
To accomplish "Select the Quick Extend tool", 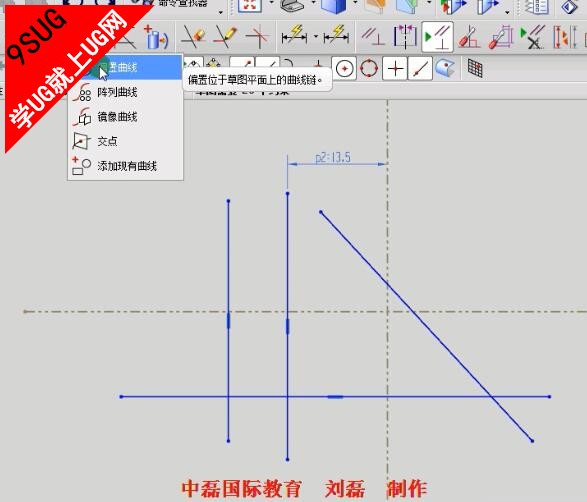I will [x=225, y=37].
